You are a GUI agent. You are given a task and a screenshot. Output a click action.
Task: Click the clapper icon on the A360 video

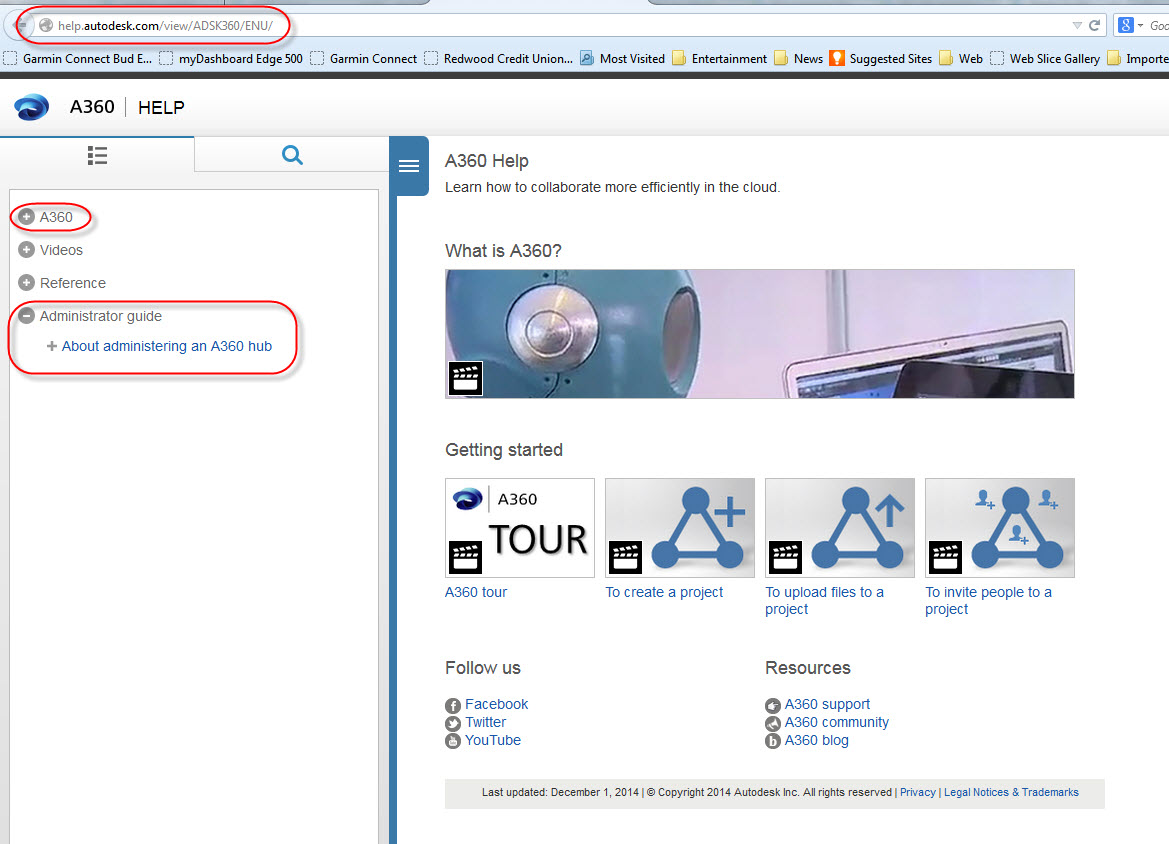point(465,378)
